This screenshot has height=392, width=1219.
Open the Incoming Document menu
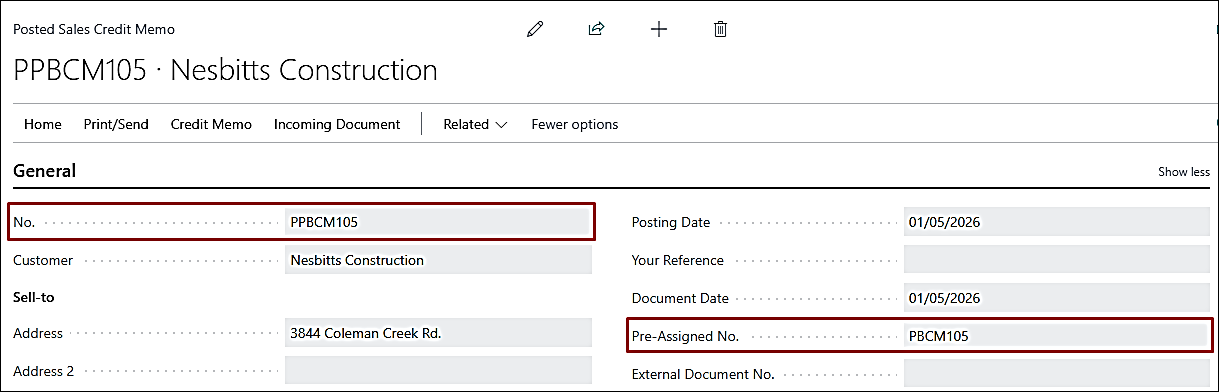[337, 124]
